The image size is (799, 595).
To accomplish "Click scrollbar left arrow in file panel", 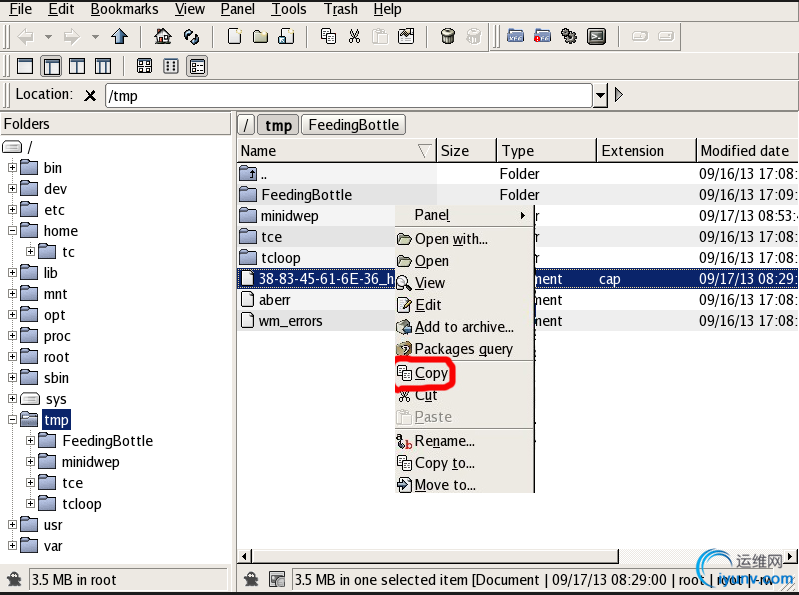I will click(245, 556).
